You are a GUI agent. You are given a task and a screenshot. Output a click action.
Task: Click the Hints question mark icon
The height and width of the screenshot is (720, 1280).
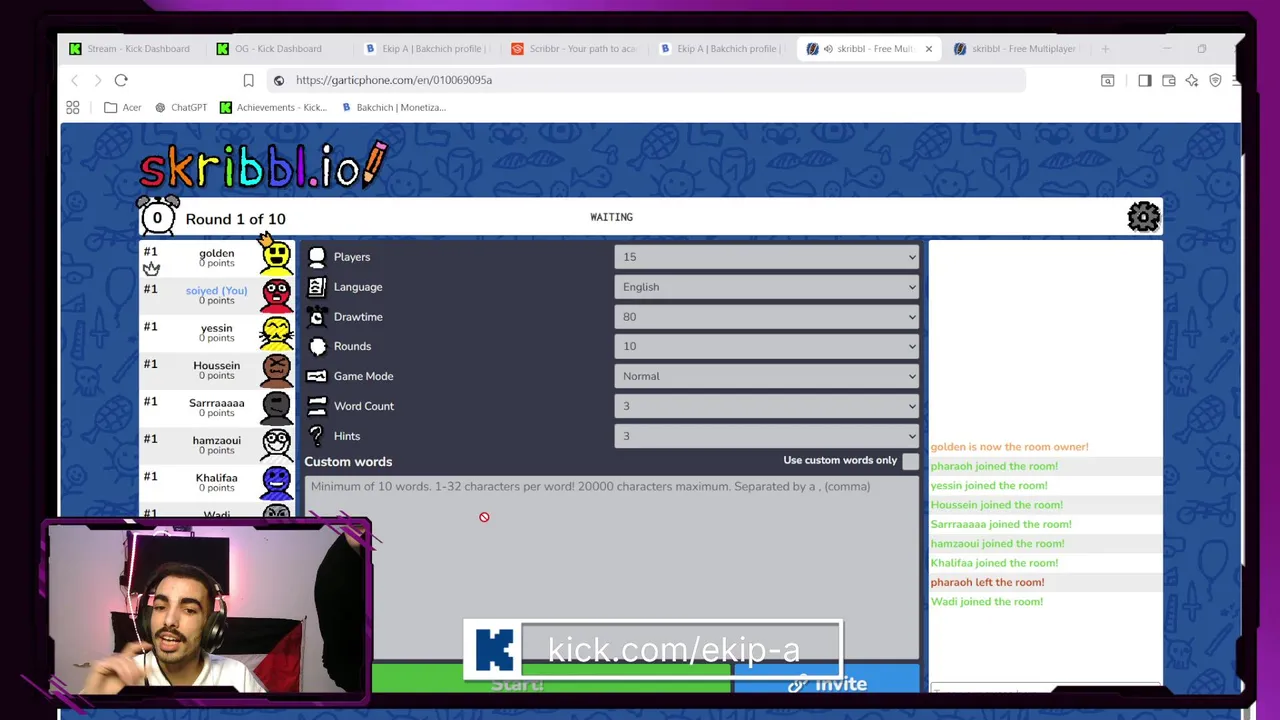click(316, 436)
